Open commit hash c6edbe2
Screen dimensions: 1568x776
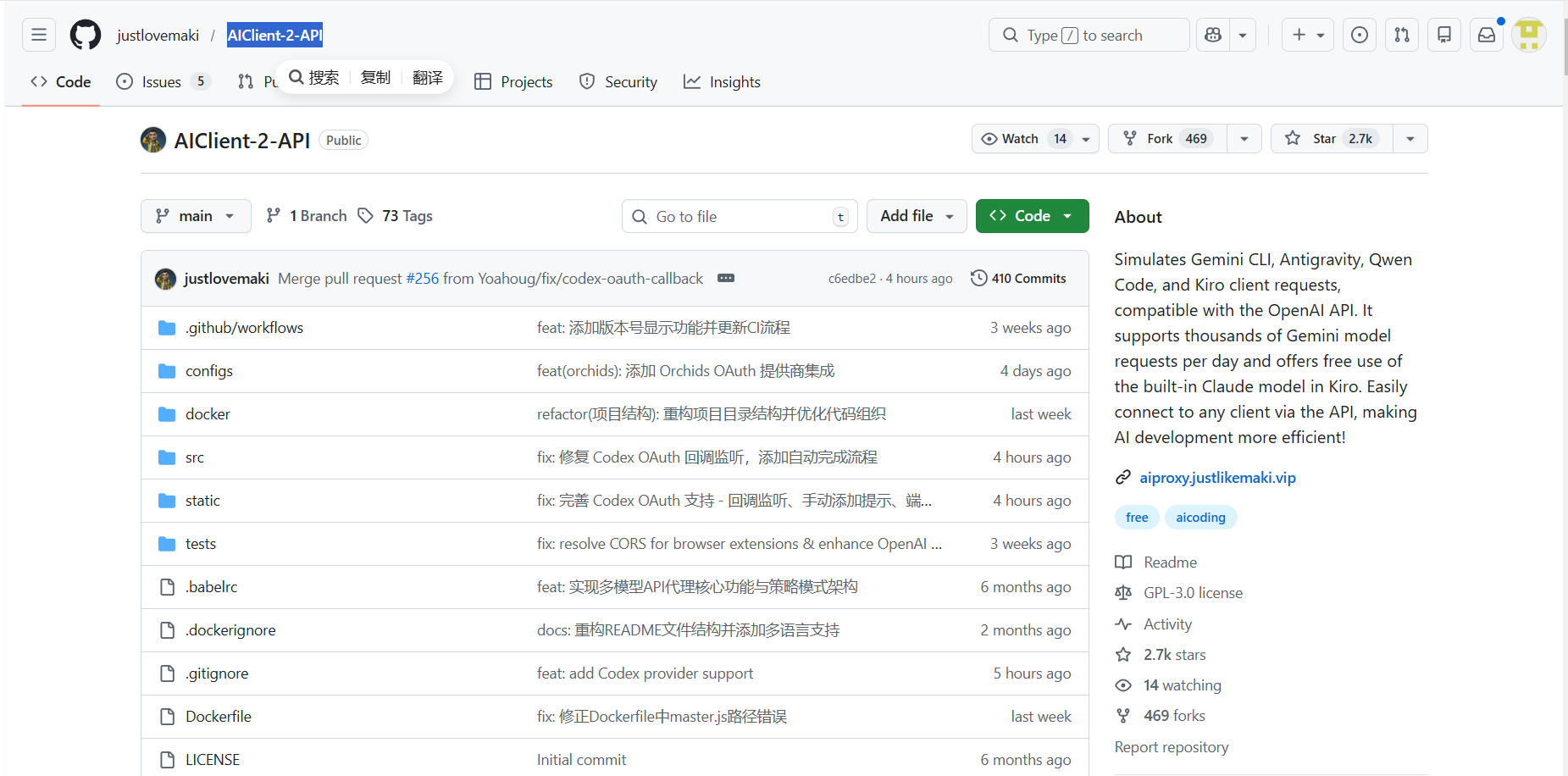coord(852,279)
